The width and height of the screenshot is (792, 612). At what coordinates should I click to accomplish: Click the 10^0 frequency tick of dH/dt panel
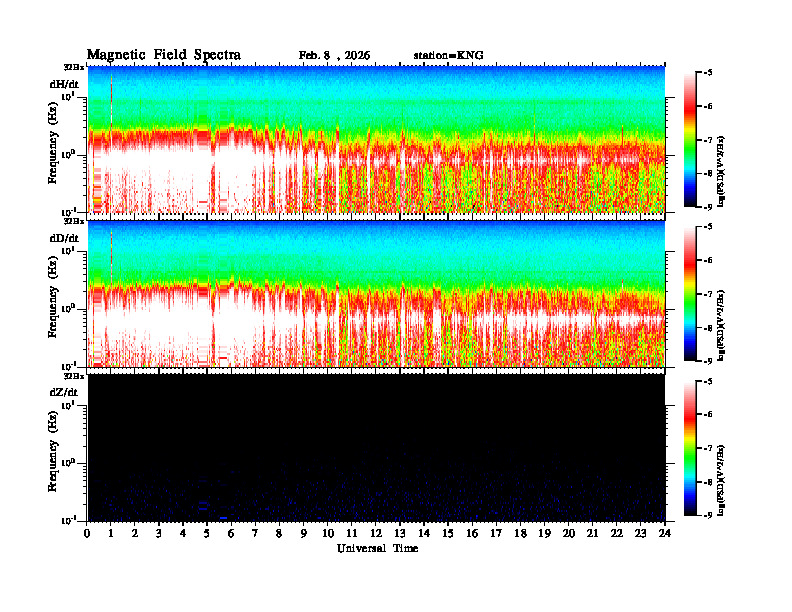tap(68, 154)
